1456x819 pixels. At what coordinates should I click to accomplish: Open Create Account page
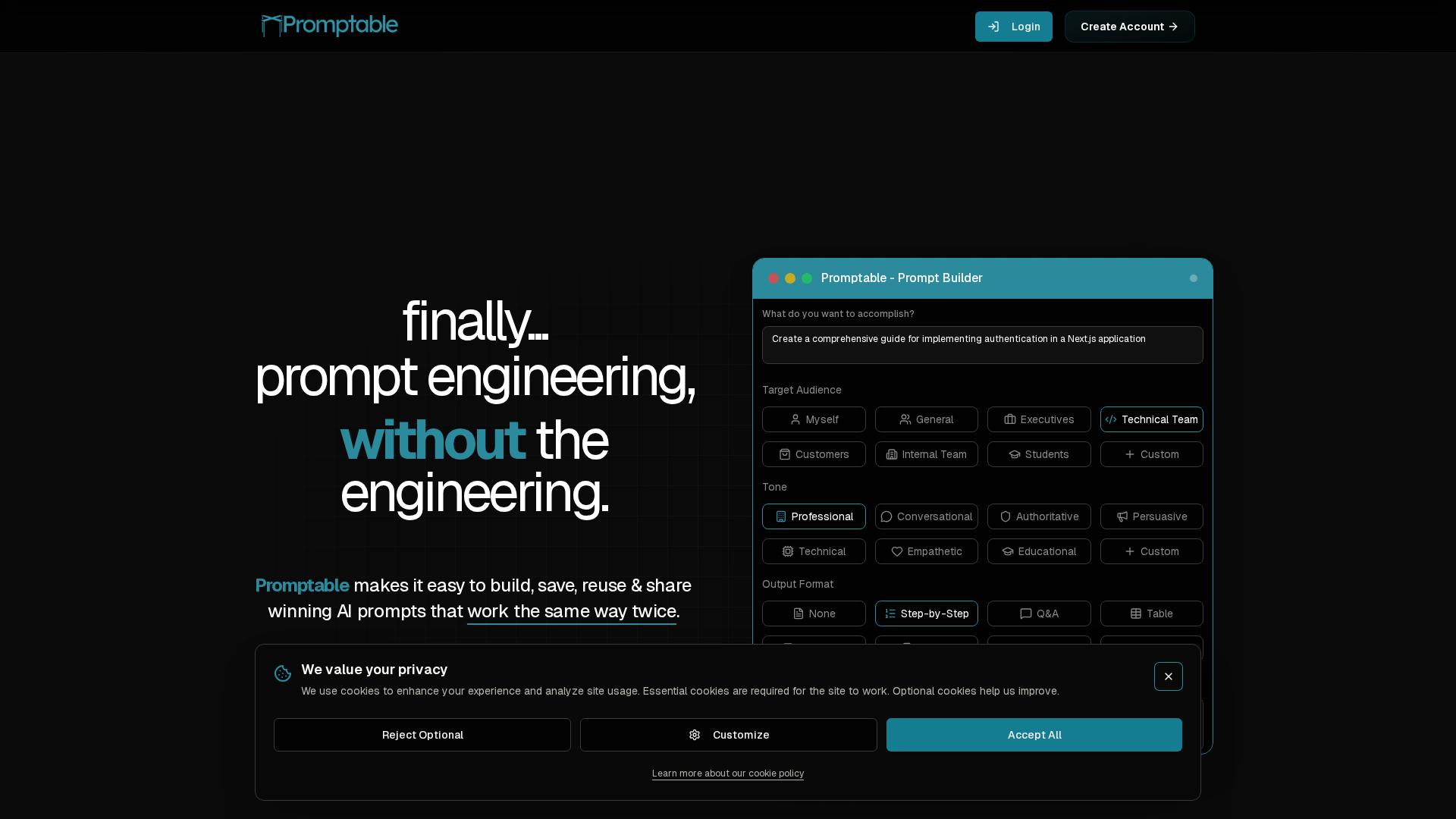[x=1129, y=27]
